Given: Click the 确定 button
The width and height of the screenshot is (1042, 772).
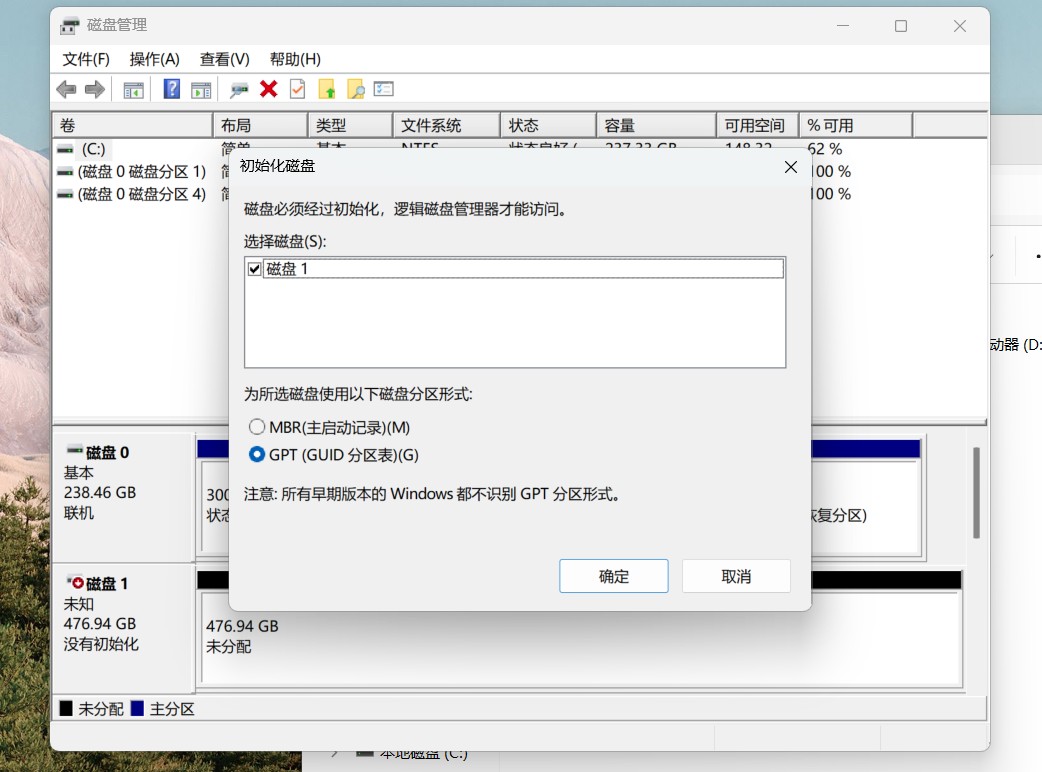Looking at the screenshot, I should 613,576.
